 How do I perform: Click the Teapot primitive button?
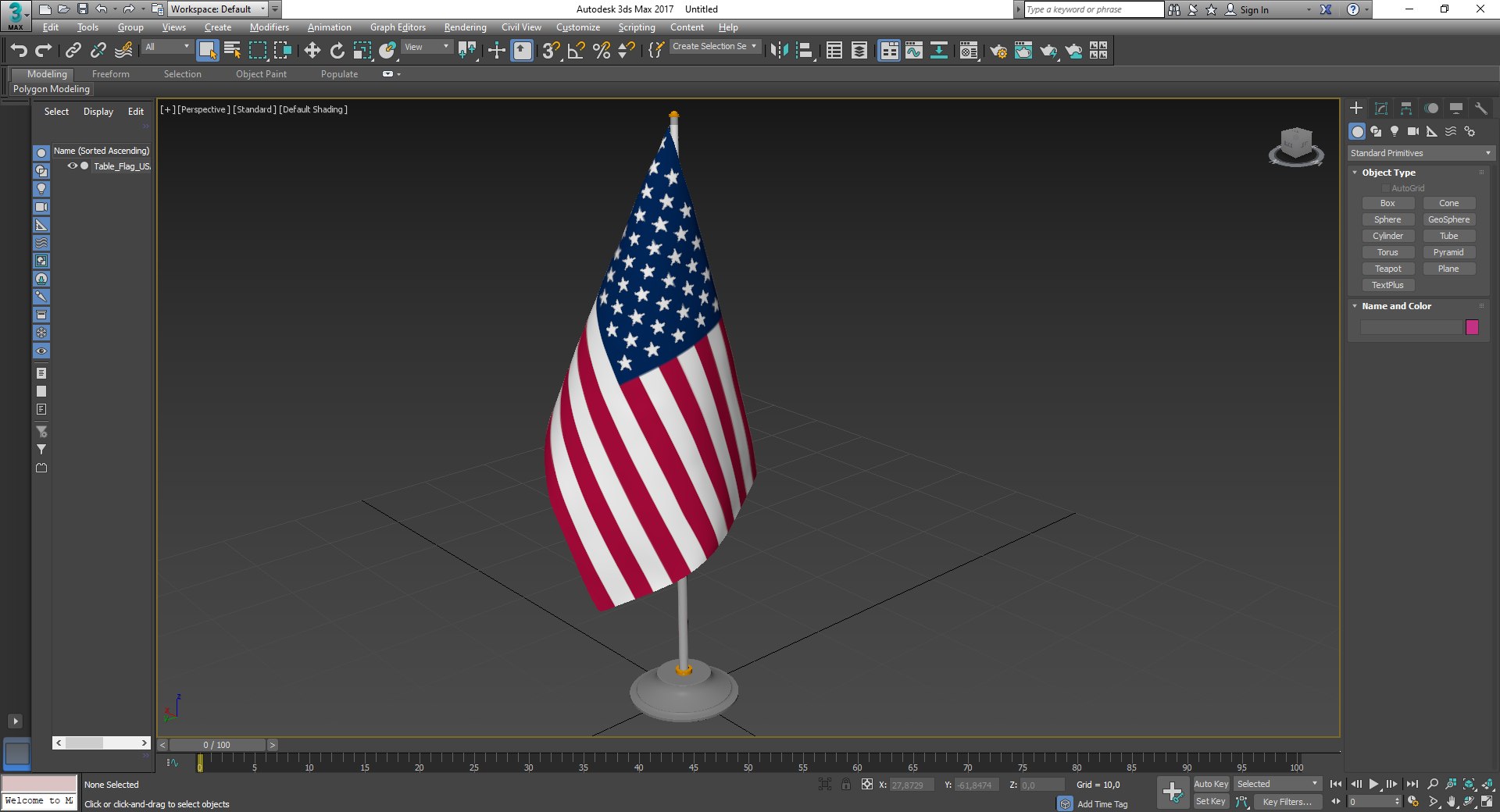[1388, 269]
